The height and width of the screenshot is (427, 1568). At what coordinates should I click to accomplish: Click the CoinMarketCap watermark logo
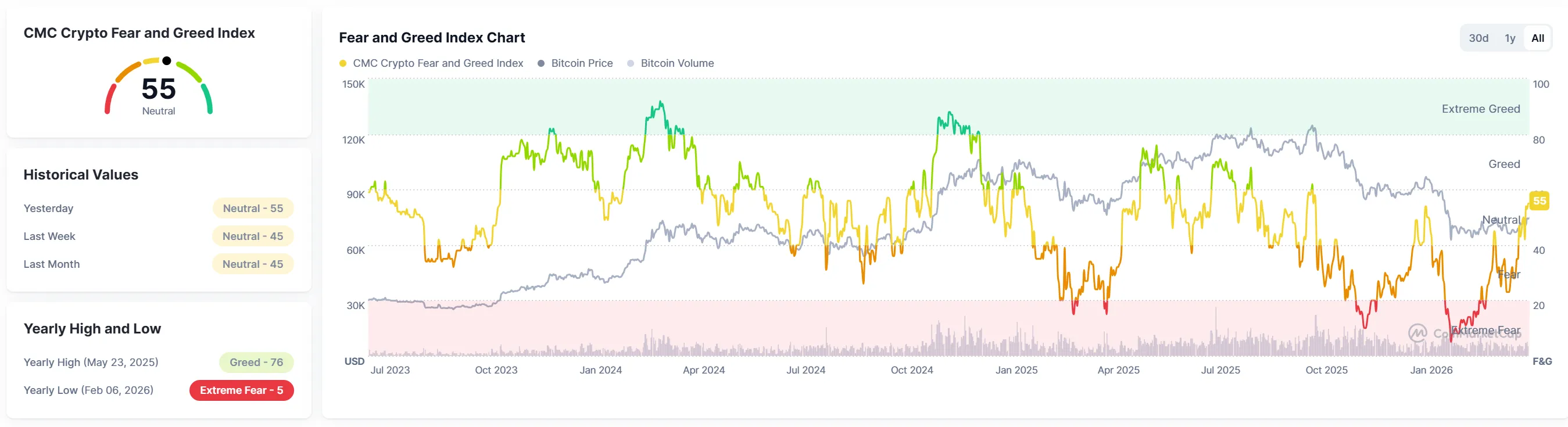pos(1417,333)
